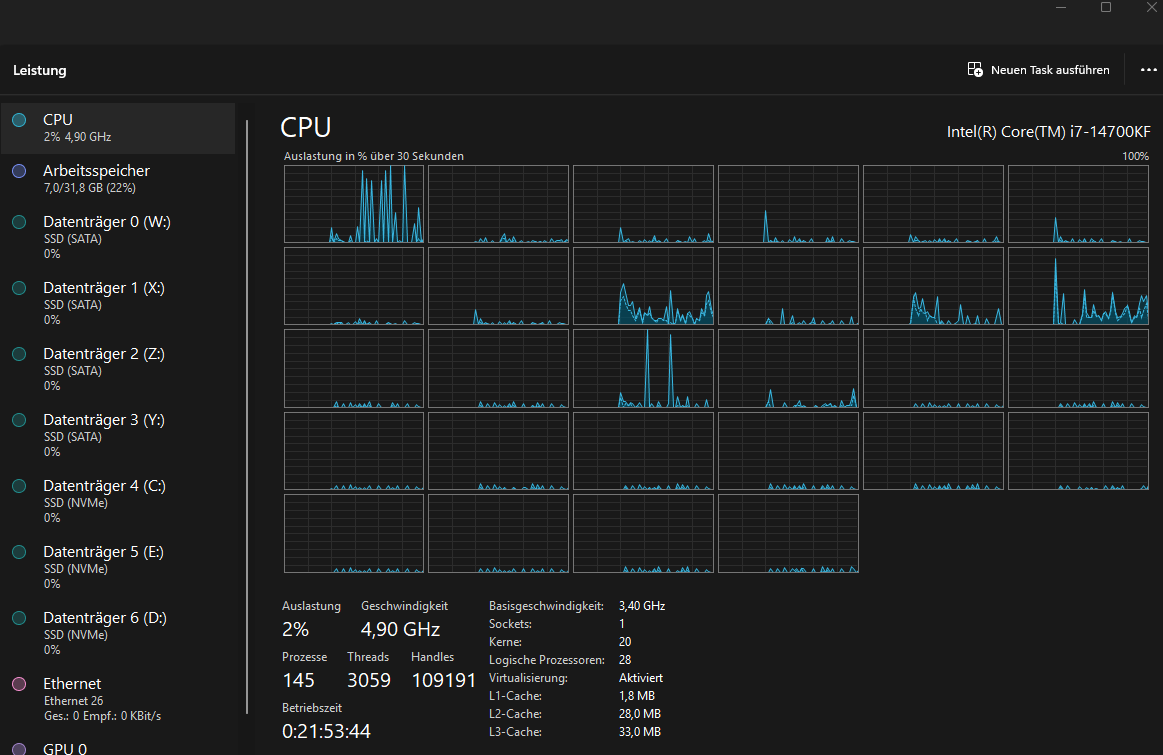Click the Datenträger 3 (Y:) circle icon
Screen dimensions: 1163x755
pos(19,420)
